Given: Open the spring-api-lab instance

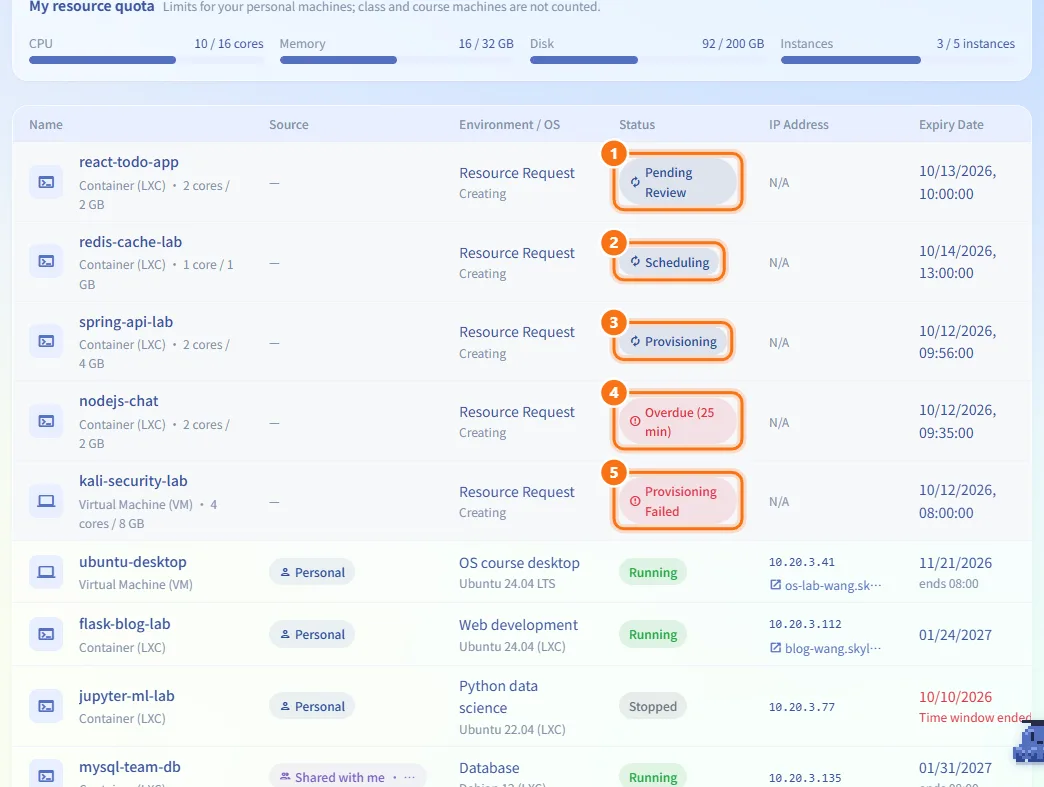Looking at the screenshot, I should [126, 322].
